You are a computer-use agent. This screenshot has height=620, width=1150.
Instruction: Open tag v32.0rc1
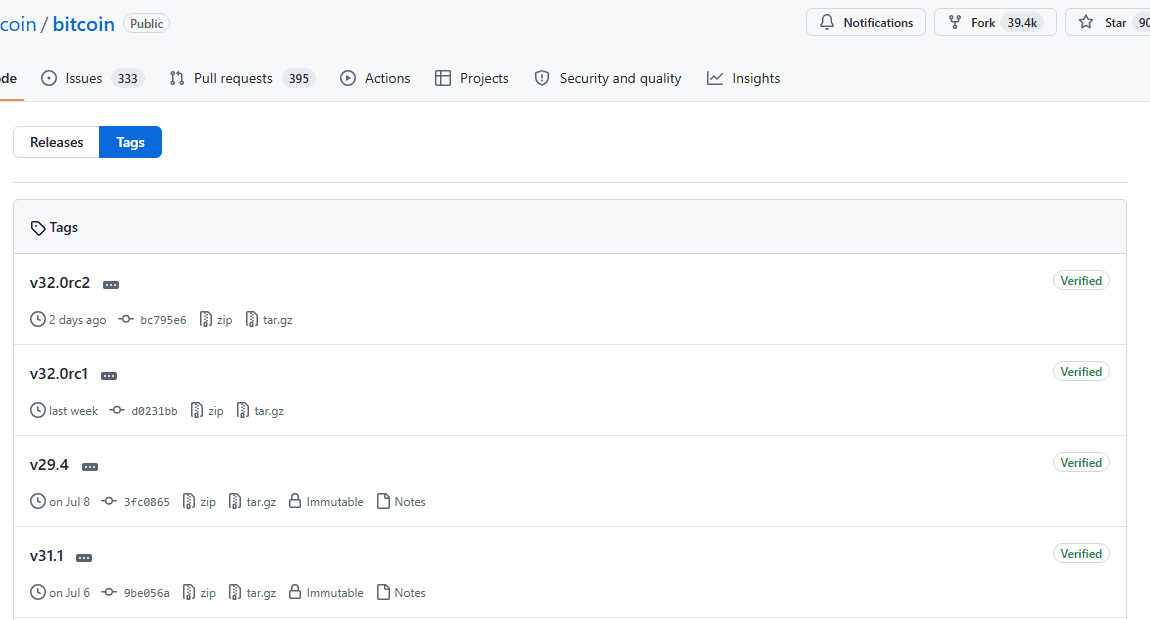59,373
